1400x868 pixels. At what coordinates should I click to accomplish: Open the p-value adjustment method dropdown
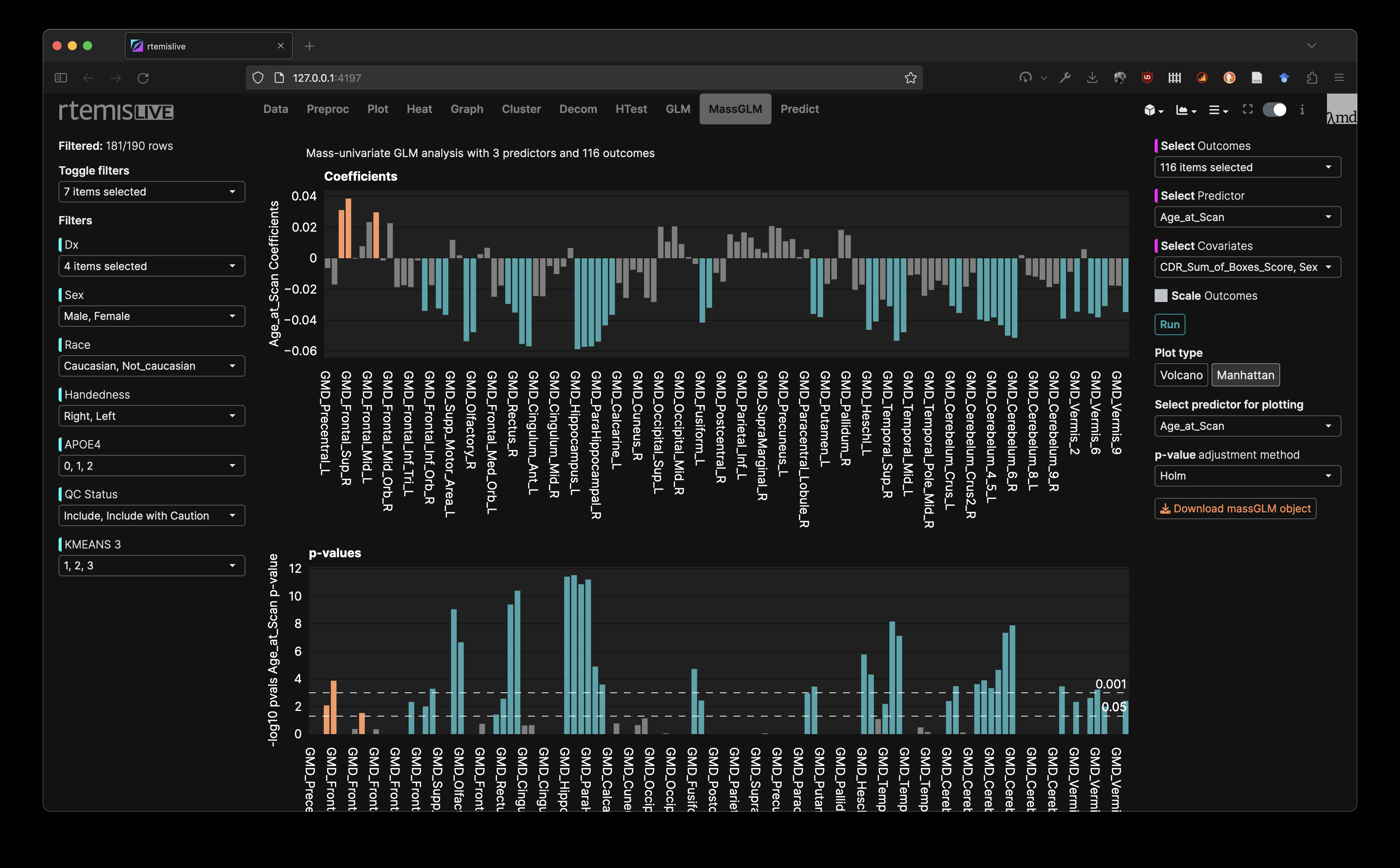pyautogui.click(x=1247, y=476)
